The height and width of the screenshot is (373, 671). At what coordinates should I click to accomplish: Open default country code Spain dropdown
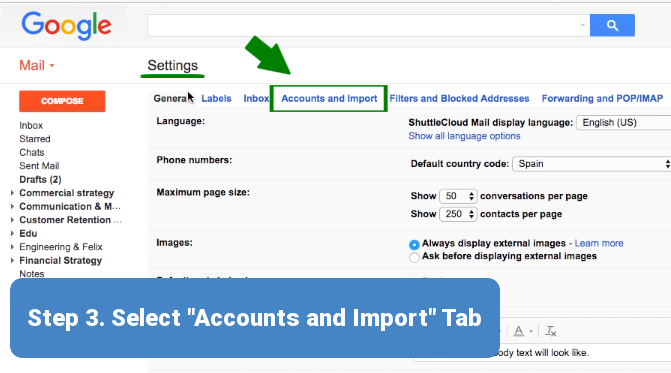pyautogui.click(x=591, y=164)
